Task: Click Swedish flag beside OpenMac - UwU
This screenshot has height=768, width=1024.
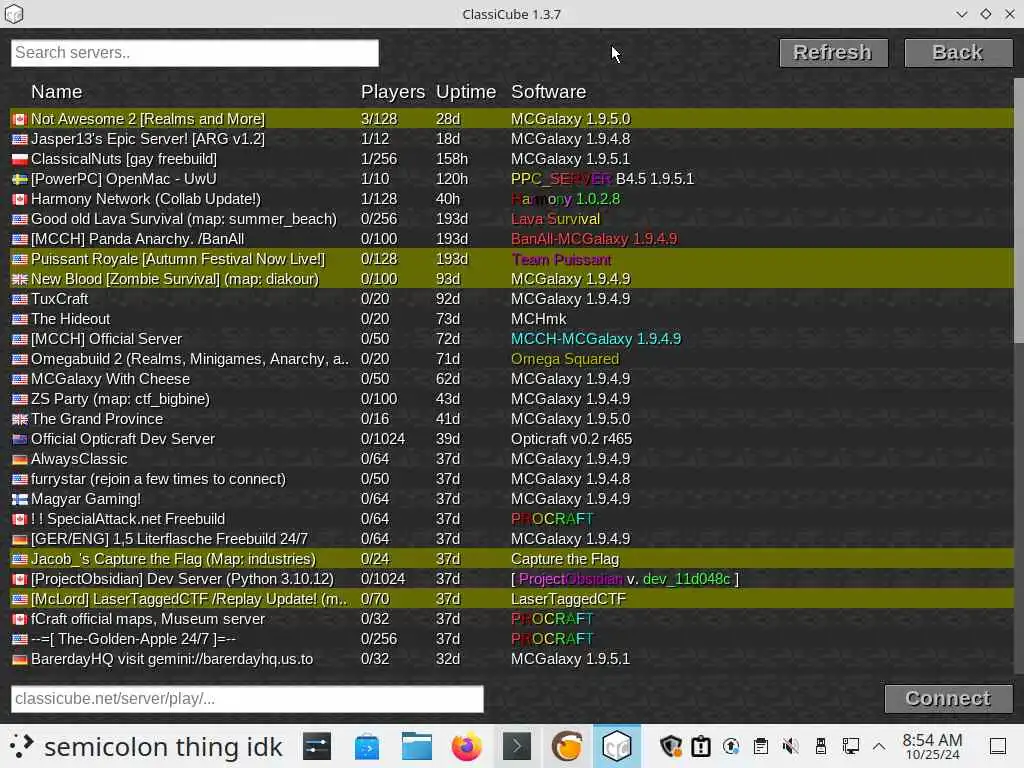Action: pyautogui.click(x=20, y=180)
